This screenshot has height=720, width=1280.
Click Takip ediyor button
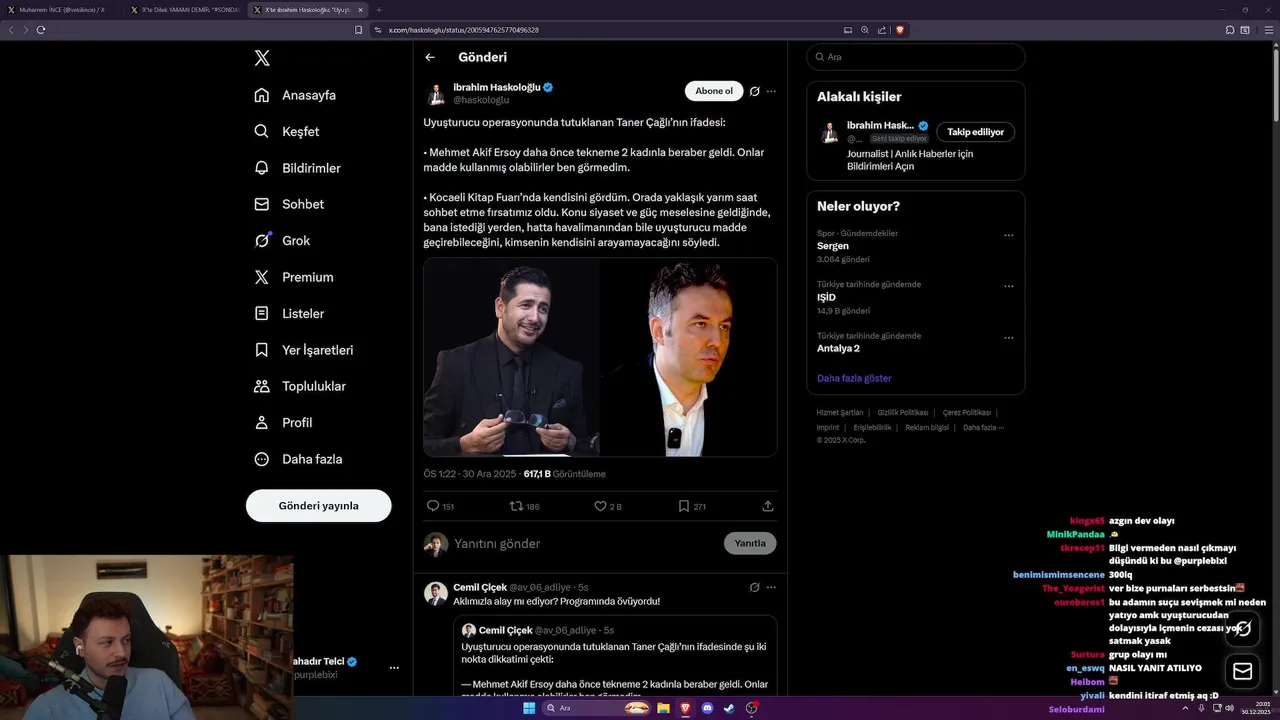point(976,131)
